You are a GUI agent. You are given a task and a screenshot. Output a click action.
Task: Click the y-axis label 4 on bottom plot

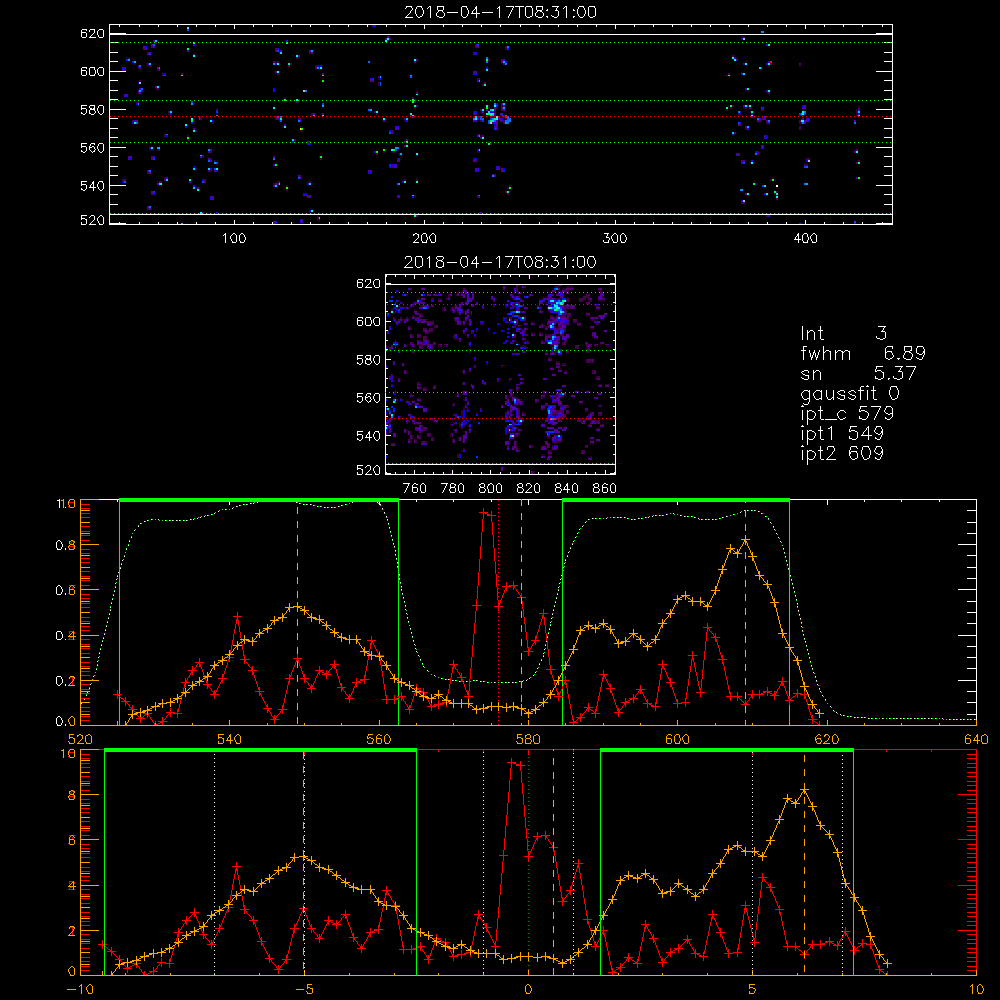point(71,886)
